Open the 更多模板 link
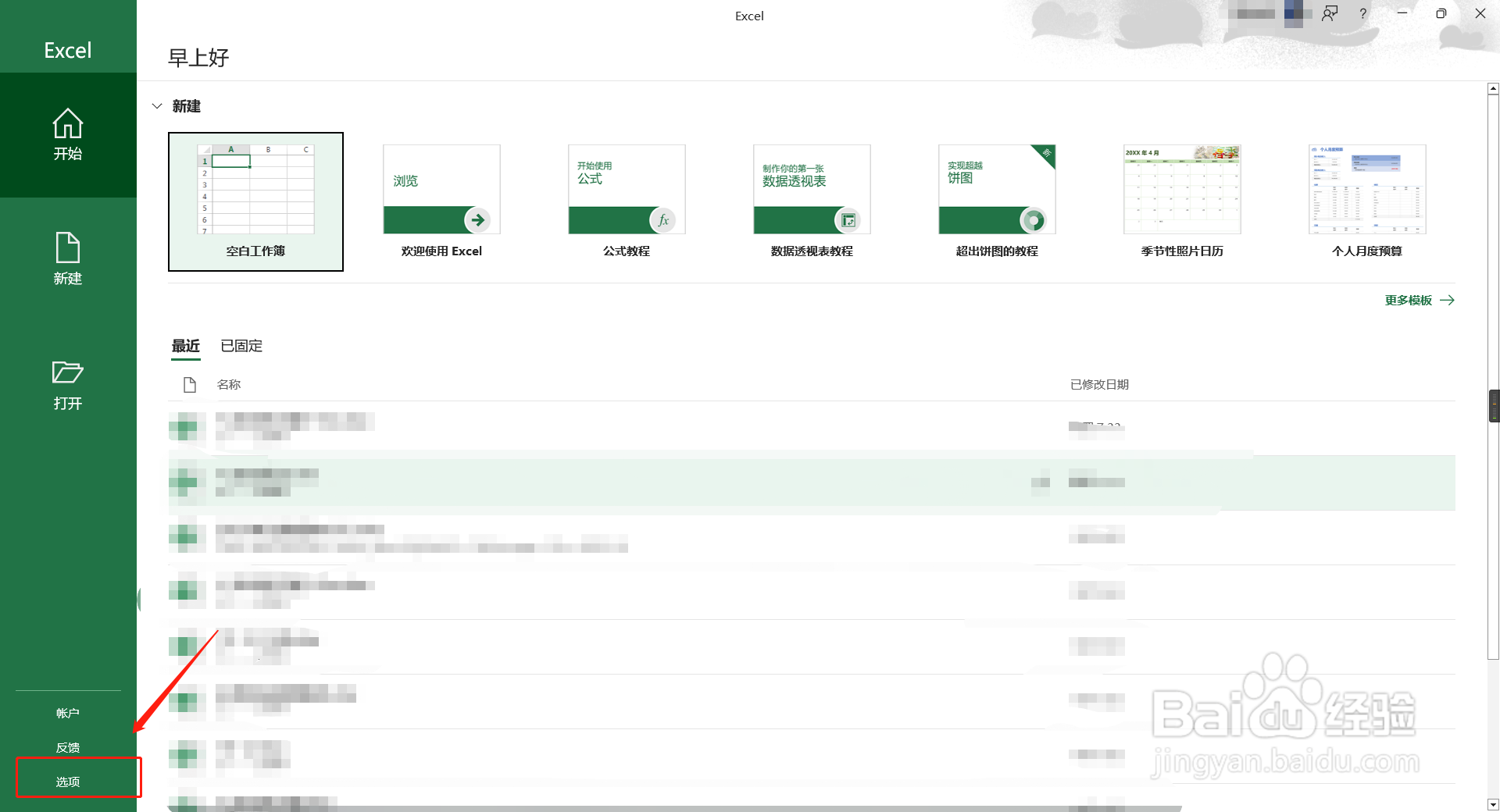The image size is (1500, 812). point(1419,301)
